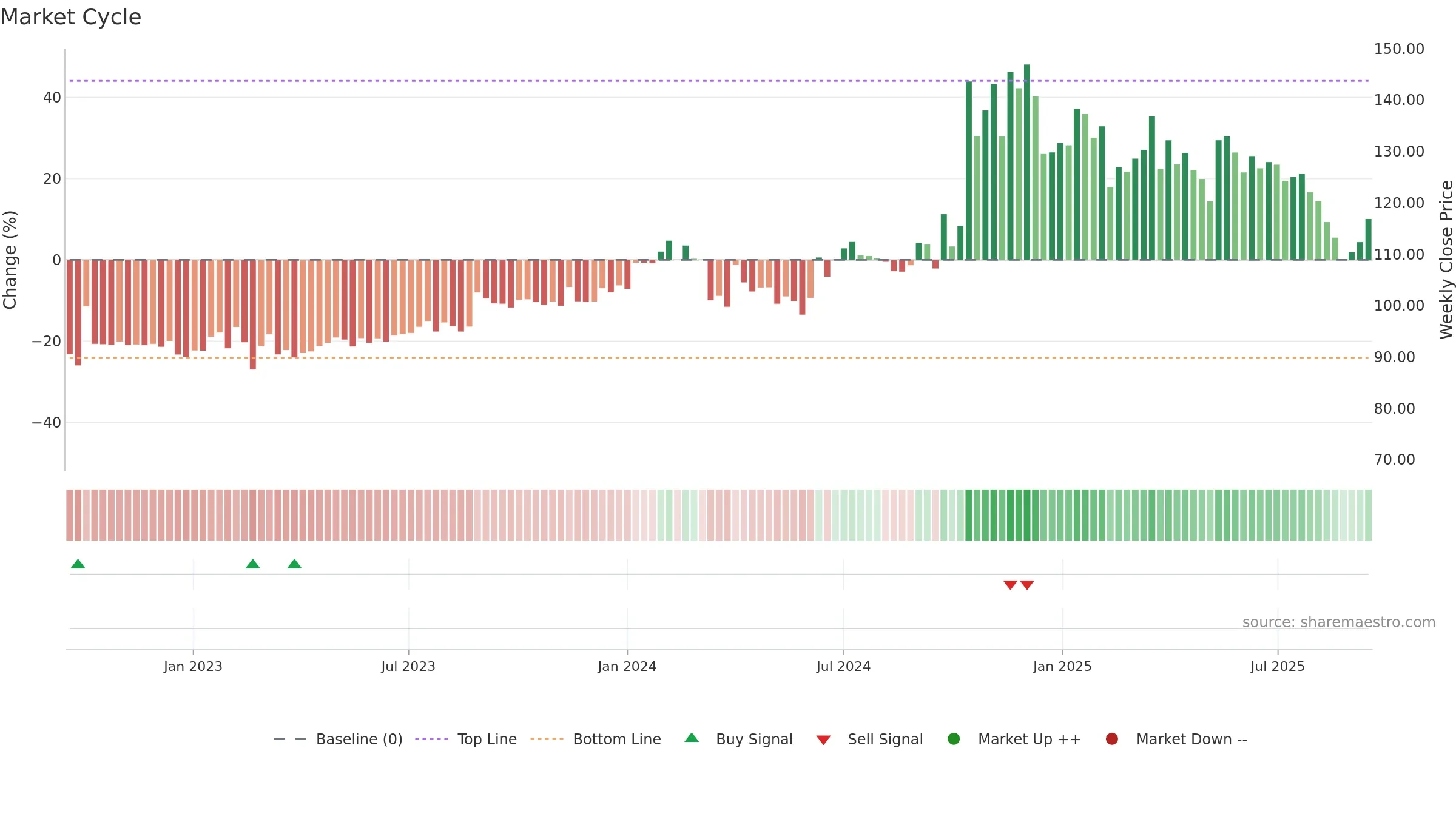Image resolution: width=1456 pixels, height=819 pixels.
Task: Click the −40 tick on Change axis
Action: click(x=47, y=423)
